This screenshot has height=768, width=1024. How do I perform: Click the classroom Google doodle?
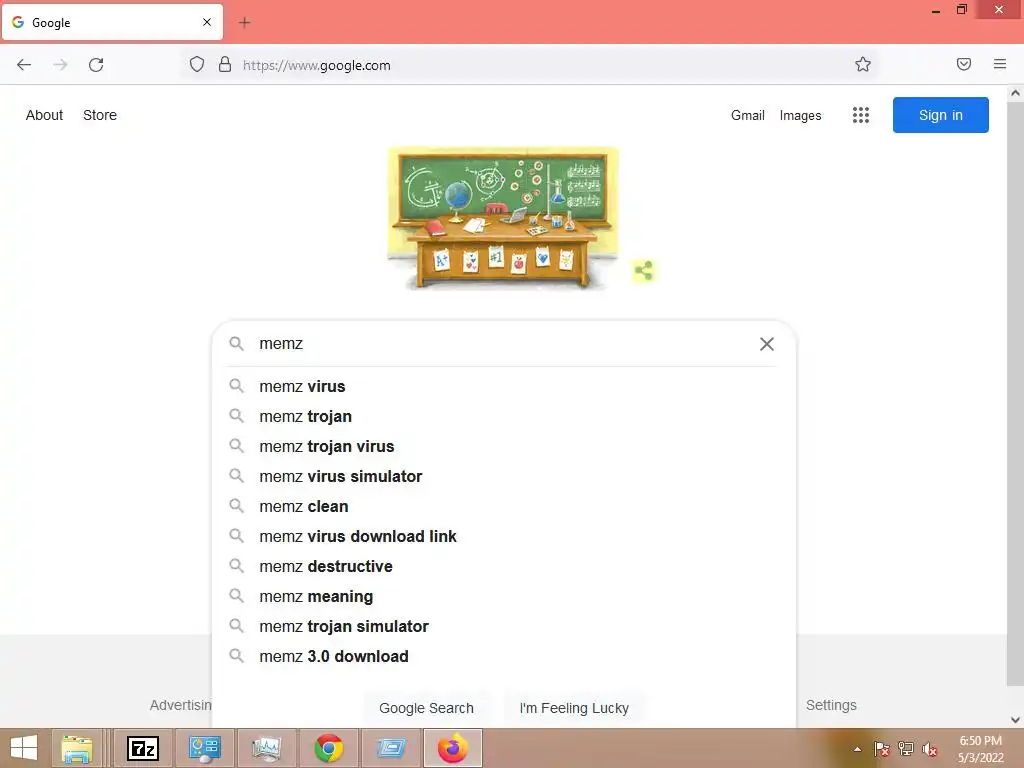503,219
